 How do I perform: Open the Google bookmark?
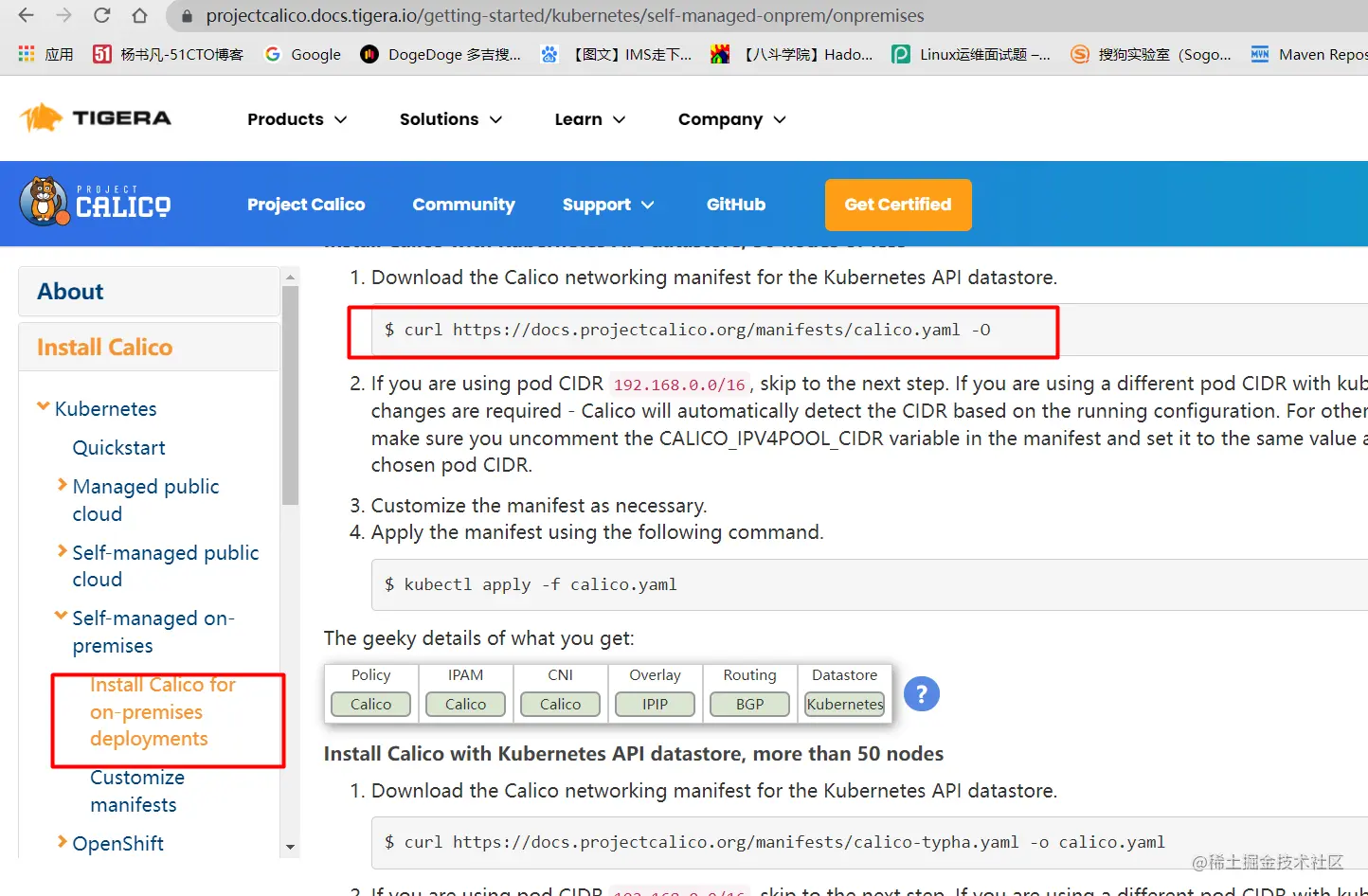pyautogui.click(x=302, y=54)
